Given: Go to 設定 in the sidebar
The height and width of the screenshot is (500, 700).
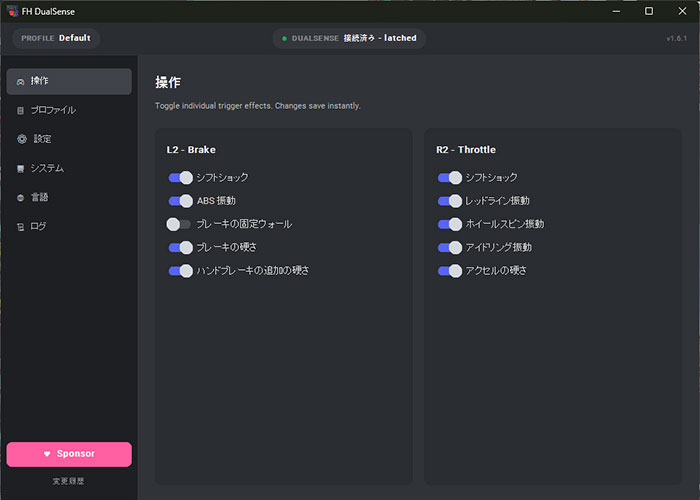Looking at the screenshot, I should (x=69, y=139).
